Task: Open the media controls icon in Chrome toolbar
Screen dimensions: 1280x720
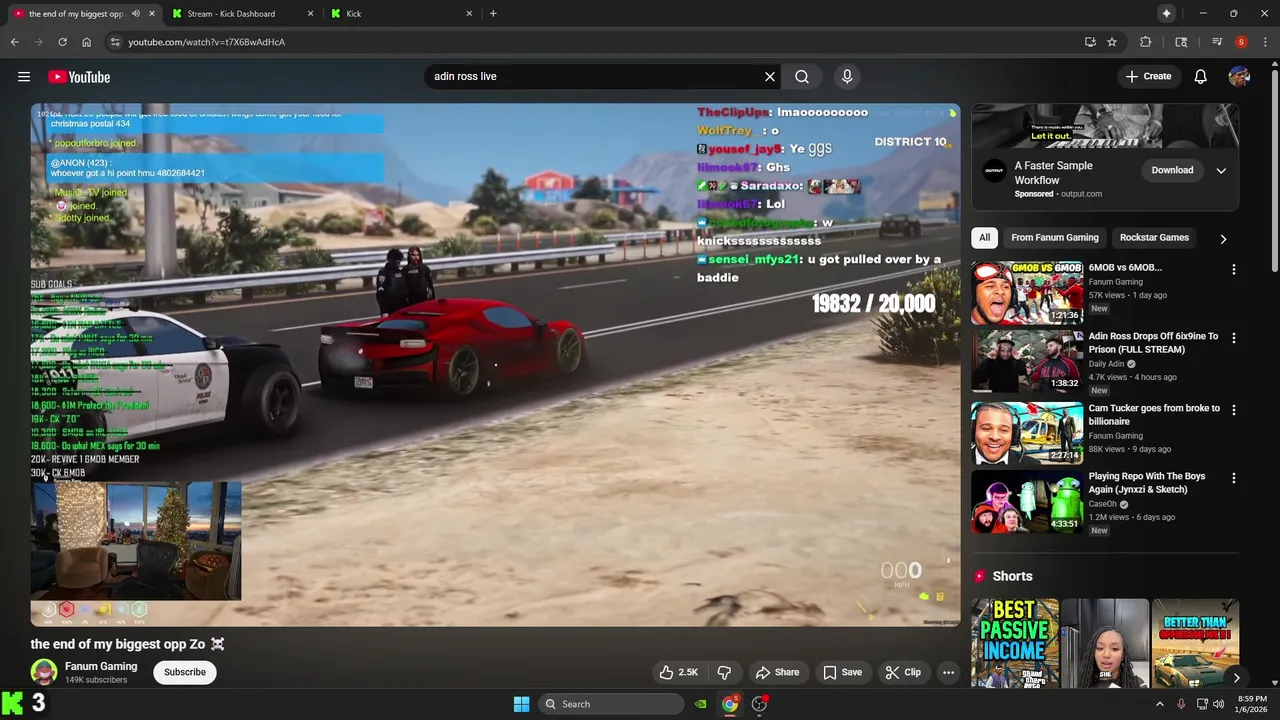Action: click(x=1217, y=42)
